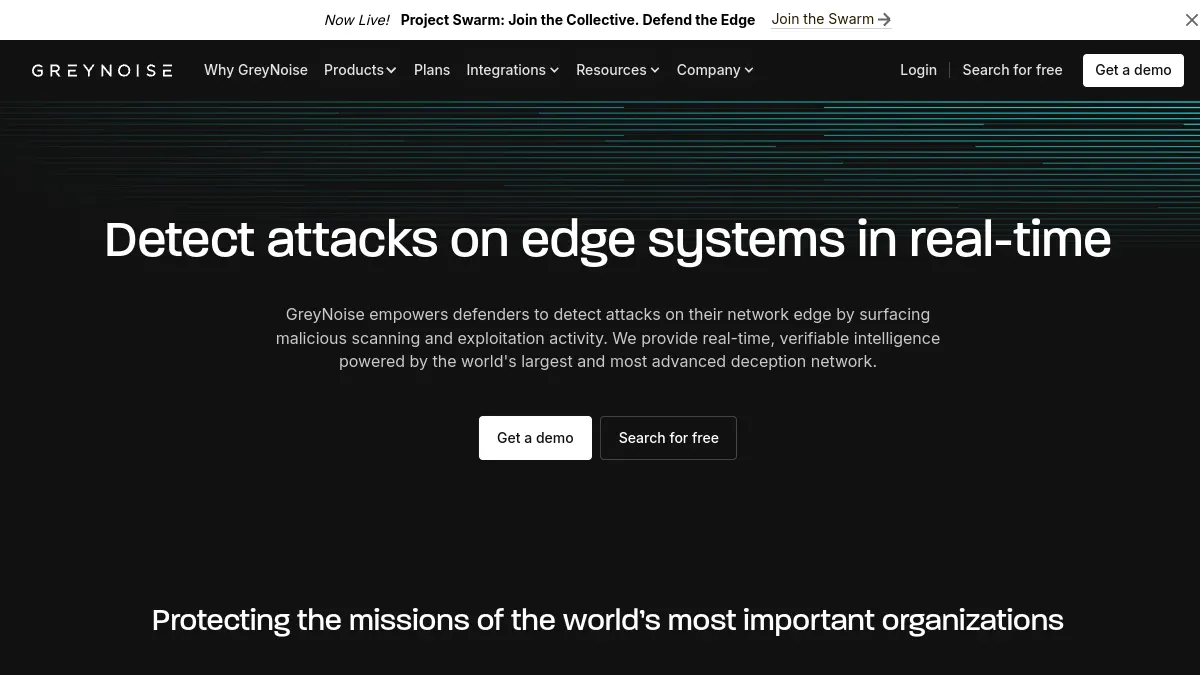Click the outlined Search for free hero button
1200x675 pixels.
pyautogui.click(x=668, y=438)
